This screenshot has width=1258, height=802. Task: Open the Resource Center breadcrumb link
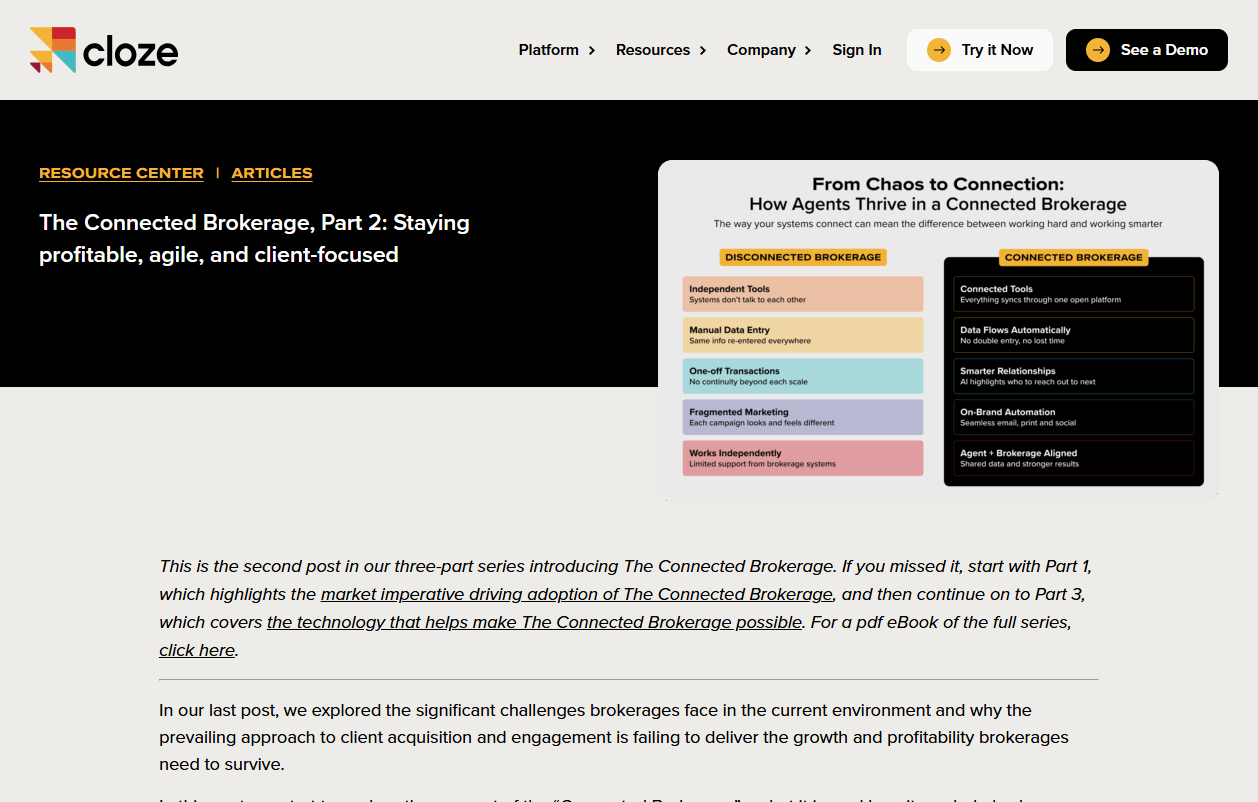[x=121, y=173]
